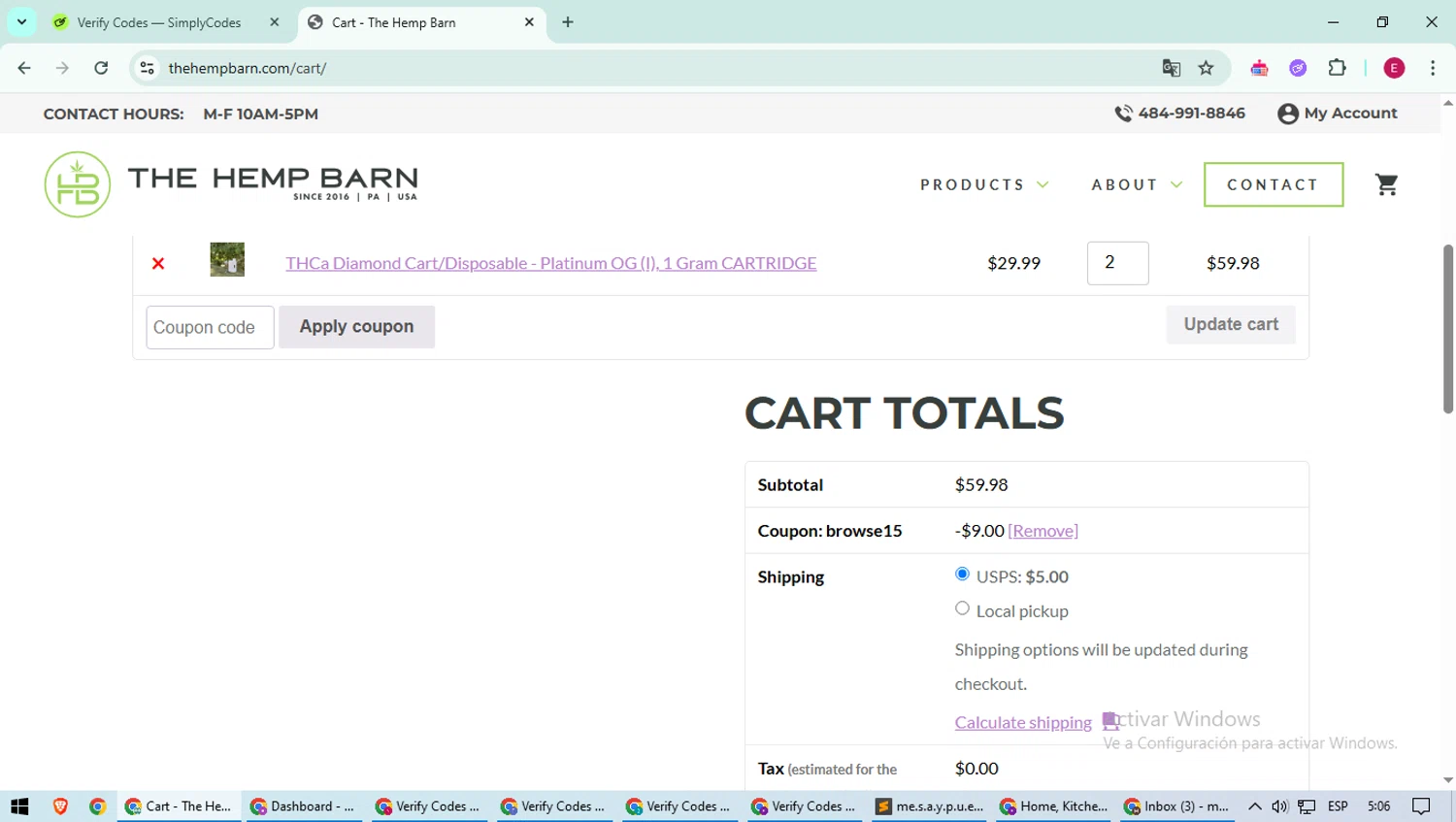Launch Brave browser from the taskbar
This screenshot has width=1456, height=822.
60,806
